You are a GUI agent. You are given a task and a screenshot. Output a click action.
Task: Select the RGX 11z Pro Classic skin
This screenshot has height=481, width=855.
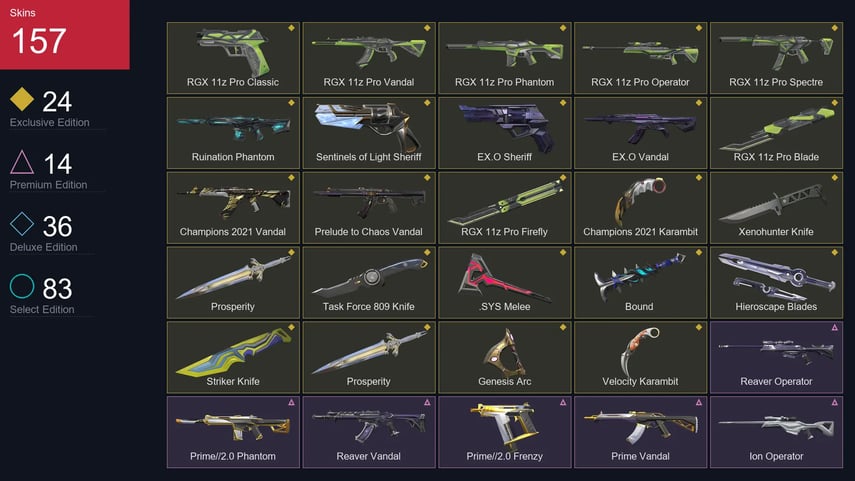(x=233, y=58)
